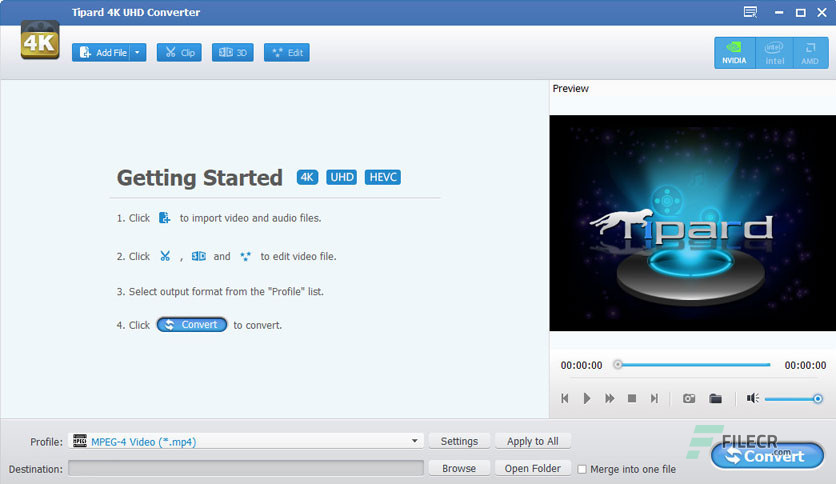Stop preview playback

coord(632,398)
